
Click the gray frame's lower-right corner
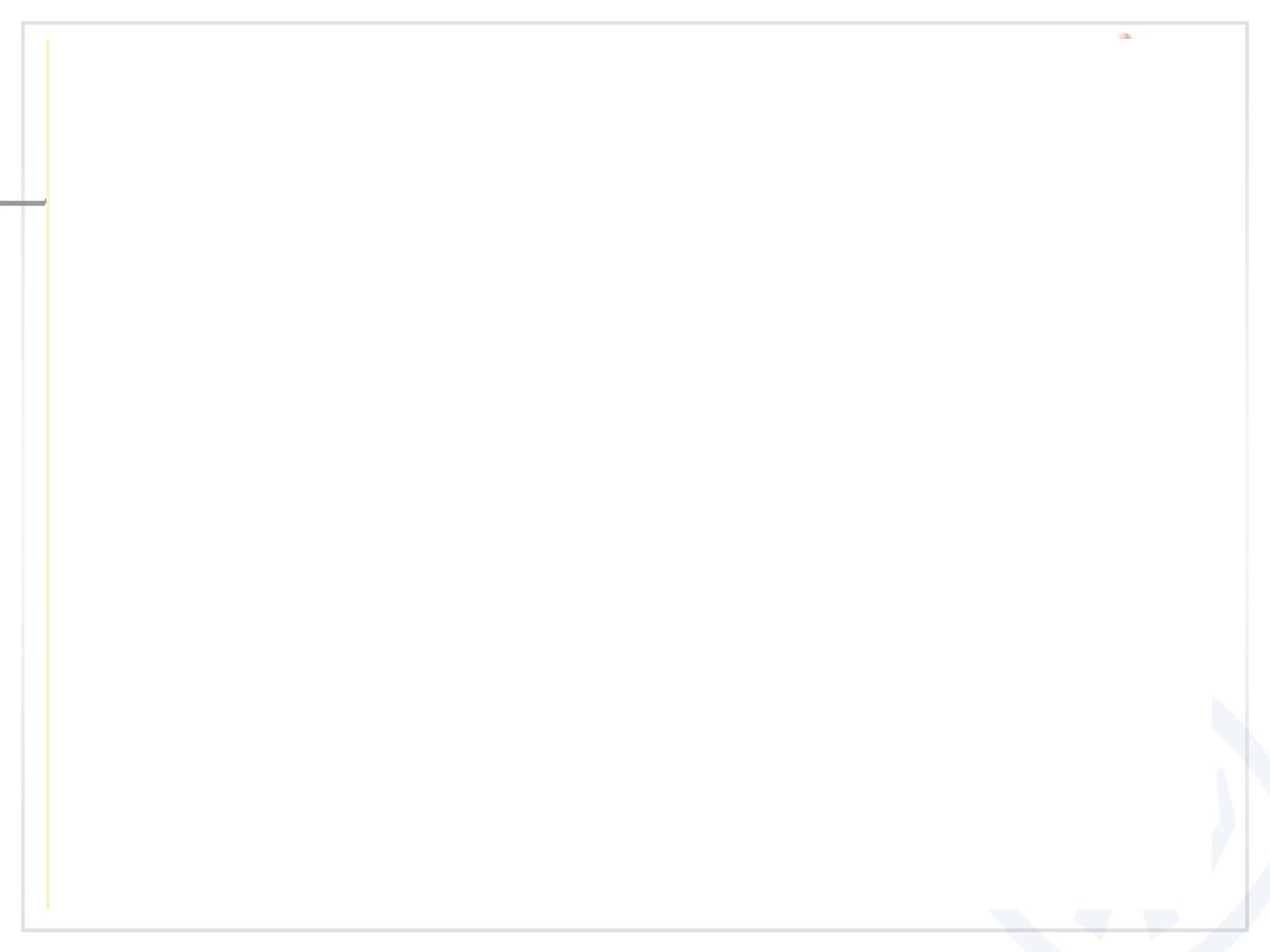(x=1247, y=929)
